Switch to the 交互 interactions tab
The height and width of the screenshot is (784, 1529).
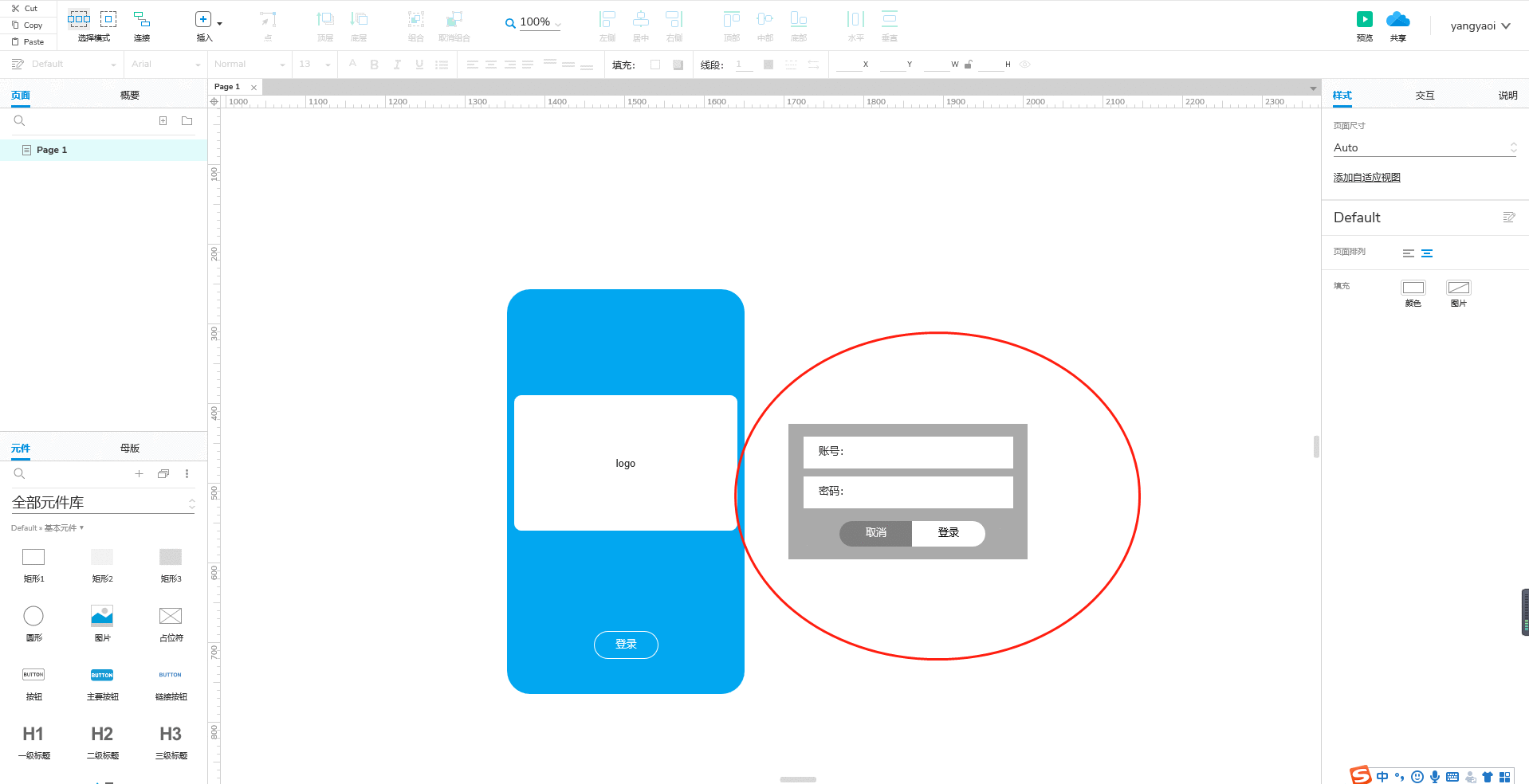click(1425, 95)
